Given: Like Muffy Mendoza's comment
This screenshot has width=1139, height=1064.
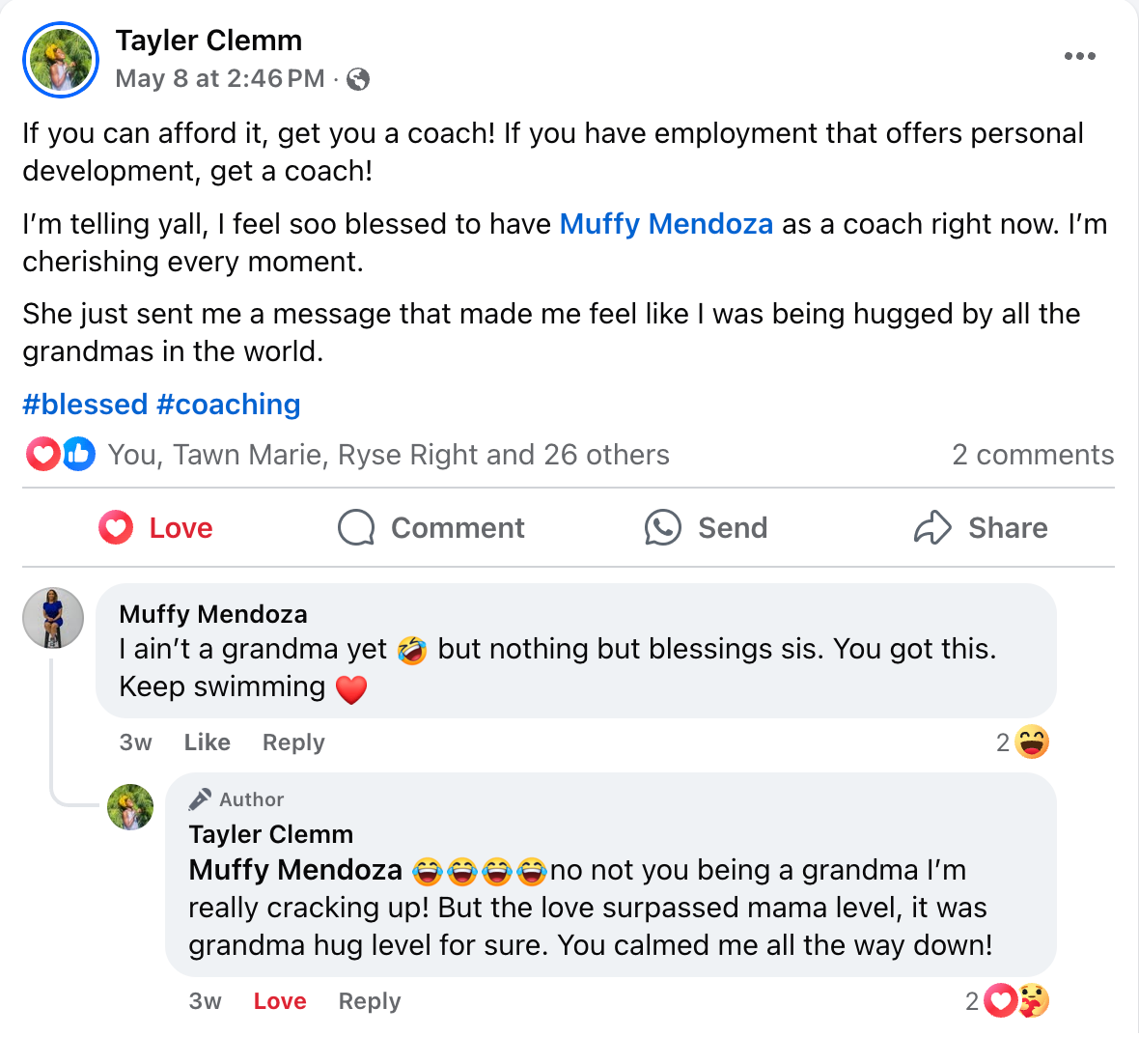Looking at the screenshot, I should (207, 742).
